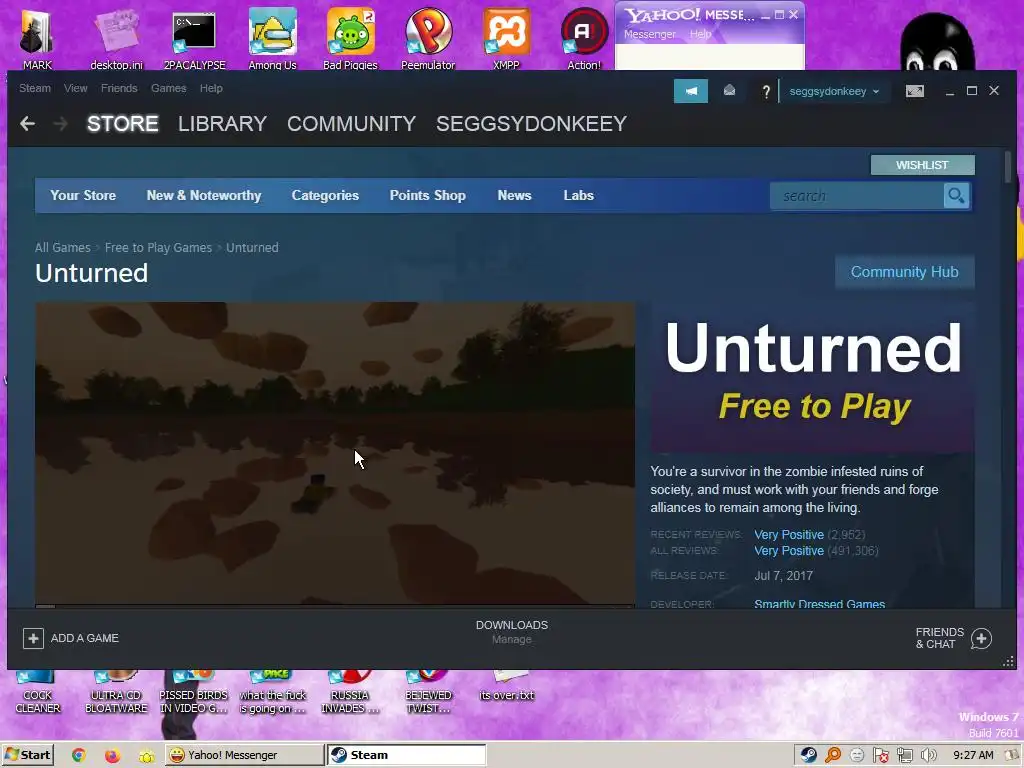Open DOWNLOADS Manage at bottom bar

click(512, 632)
